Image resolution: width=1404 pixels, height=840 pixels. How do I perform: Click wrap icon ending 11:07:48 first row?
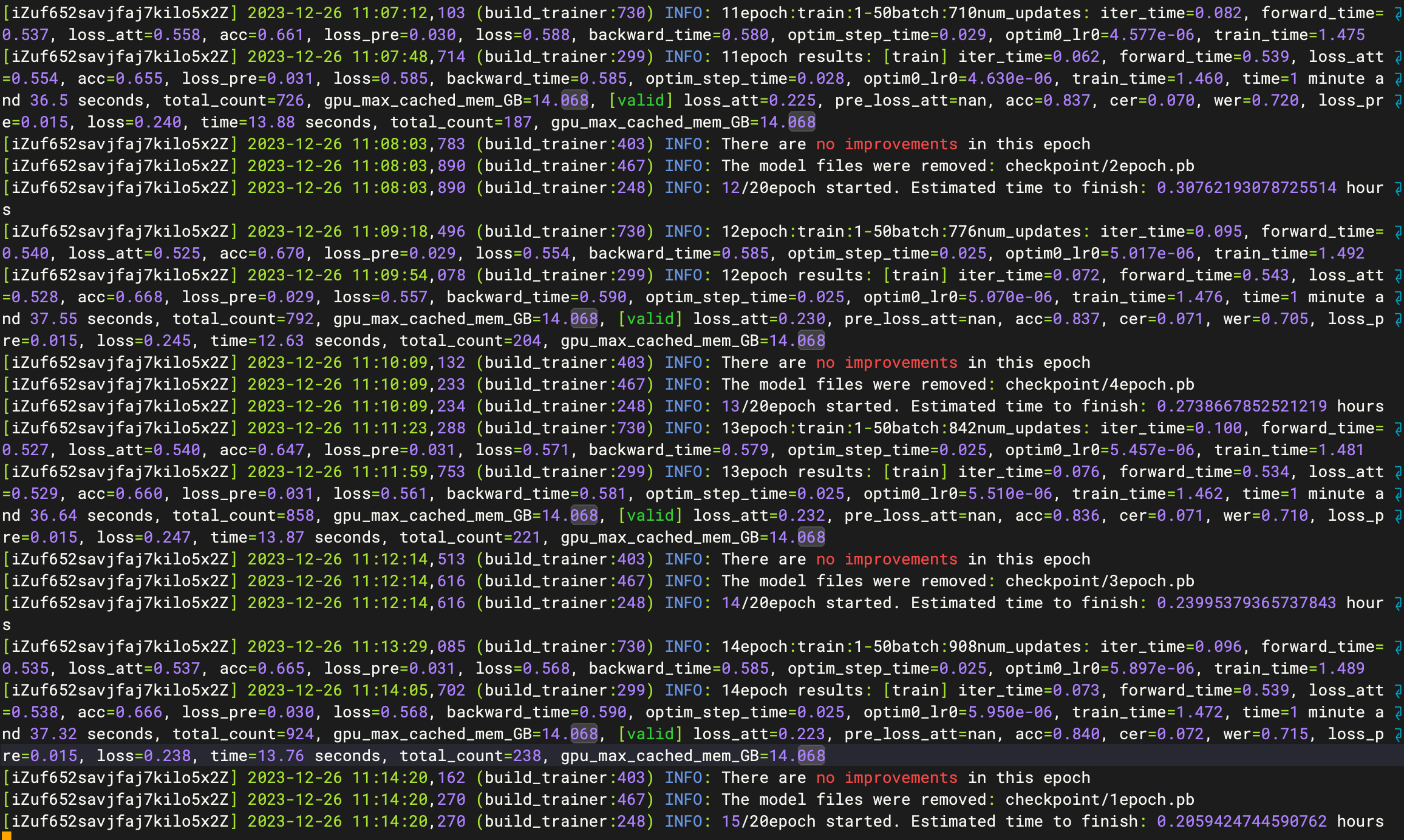1398,57
